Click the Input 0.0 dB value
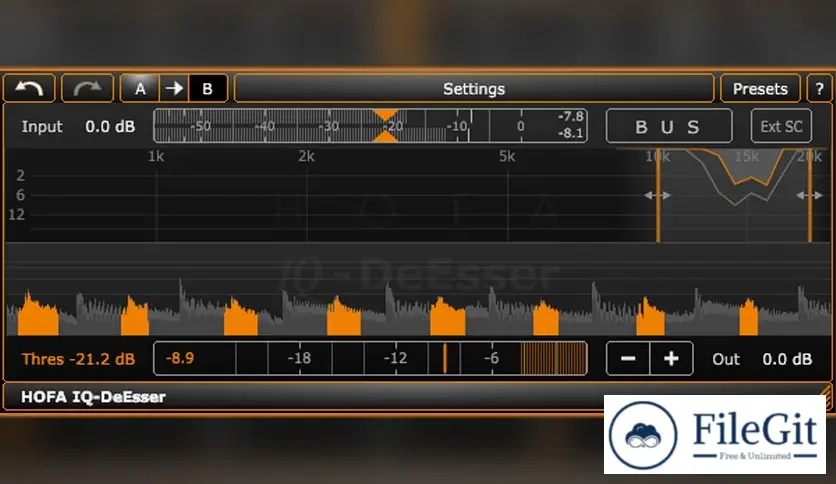 coord(110,127)
